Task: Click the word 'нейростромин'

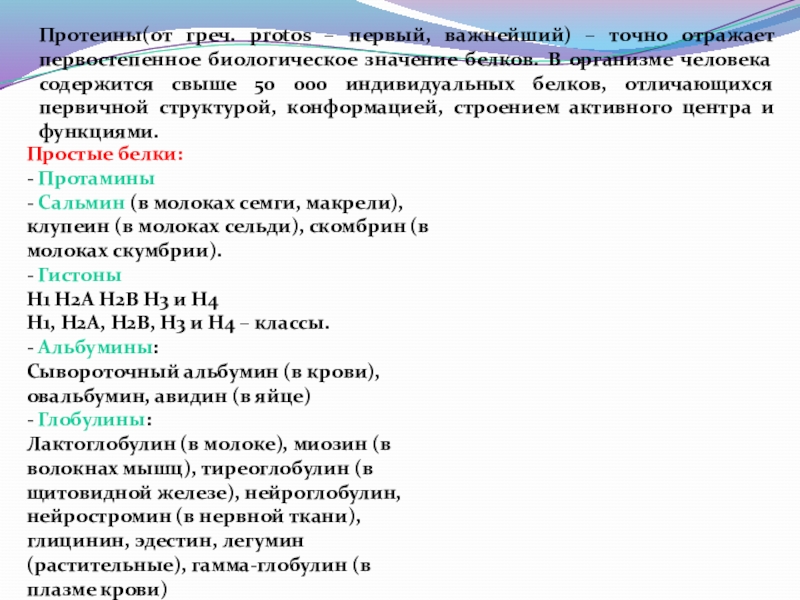Action: pos(99,517)
